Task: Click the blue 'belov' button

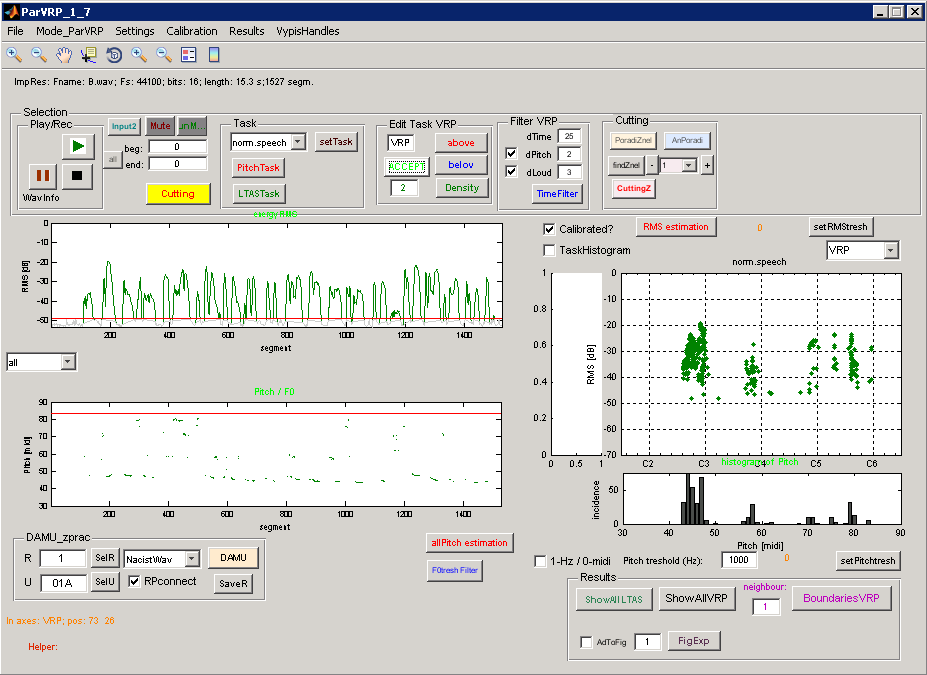Action: click(x=461, y=165)
